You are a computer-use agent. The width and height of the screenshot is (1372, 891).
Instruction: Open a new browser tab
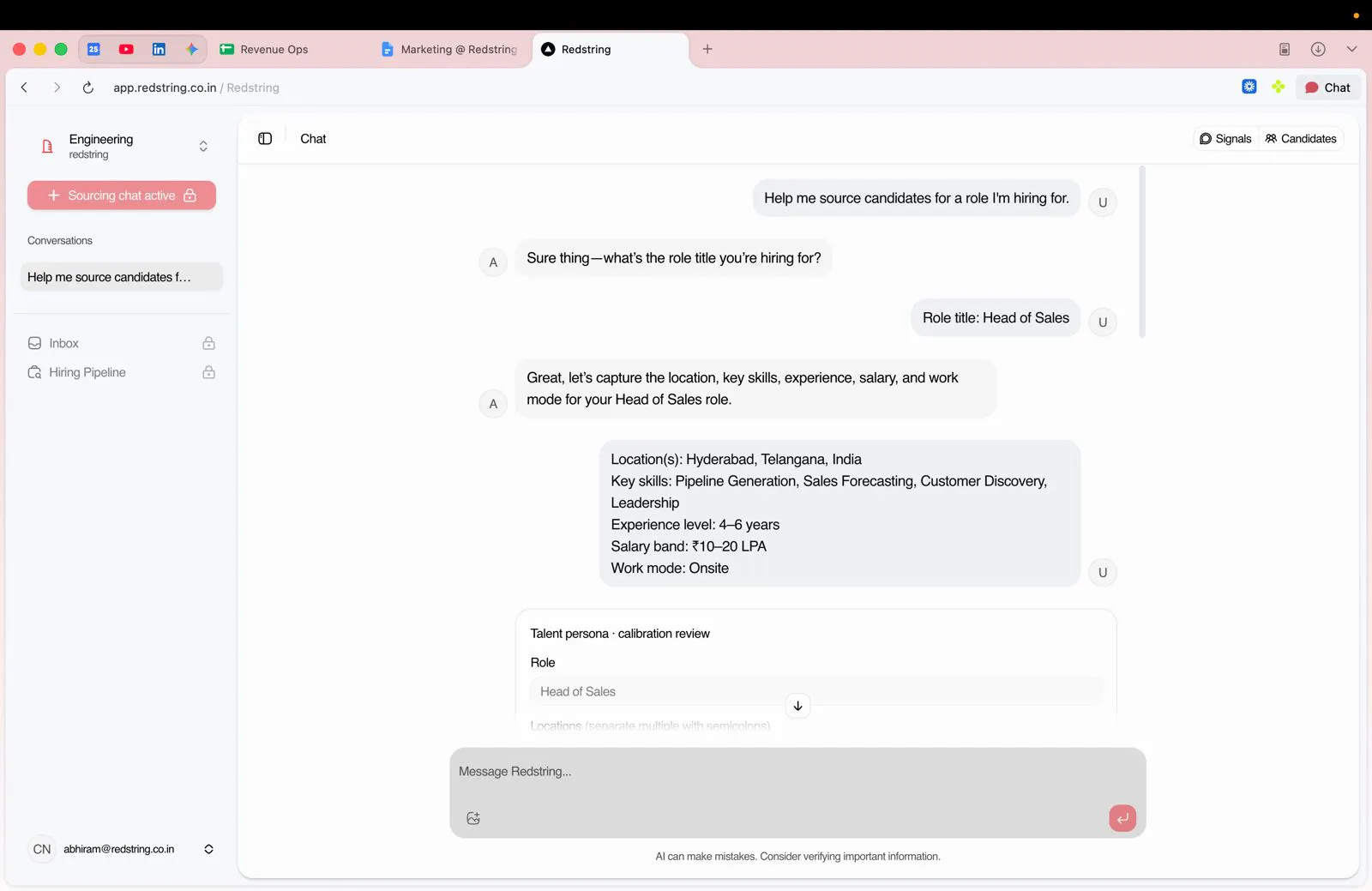pyautogui.click(x=707, y=49)
